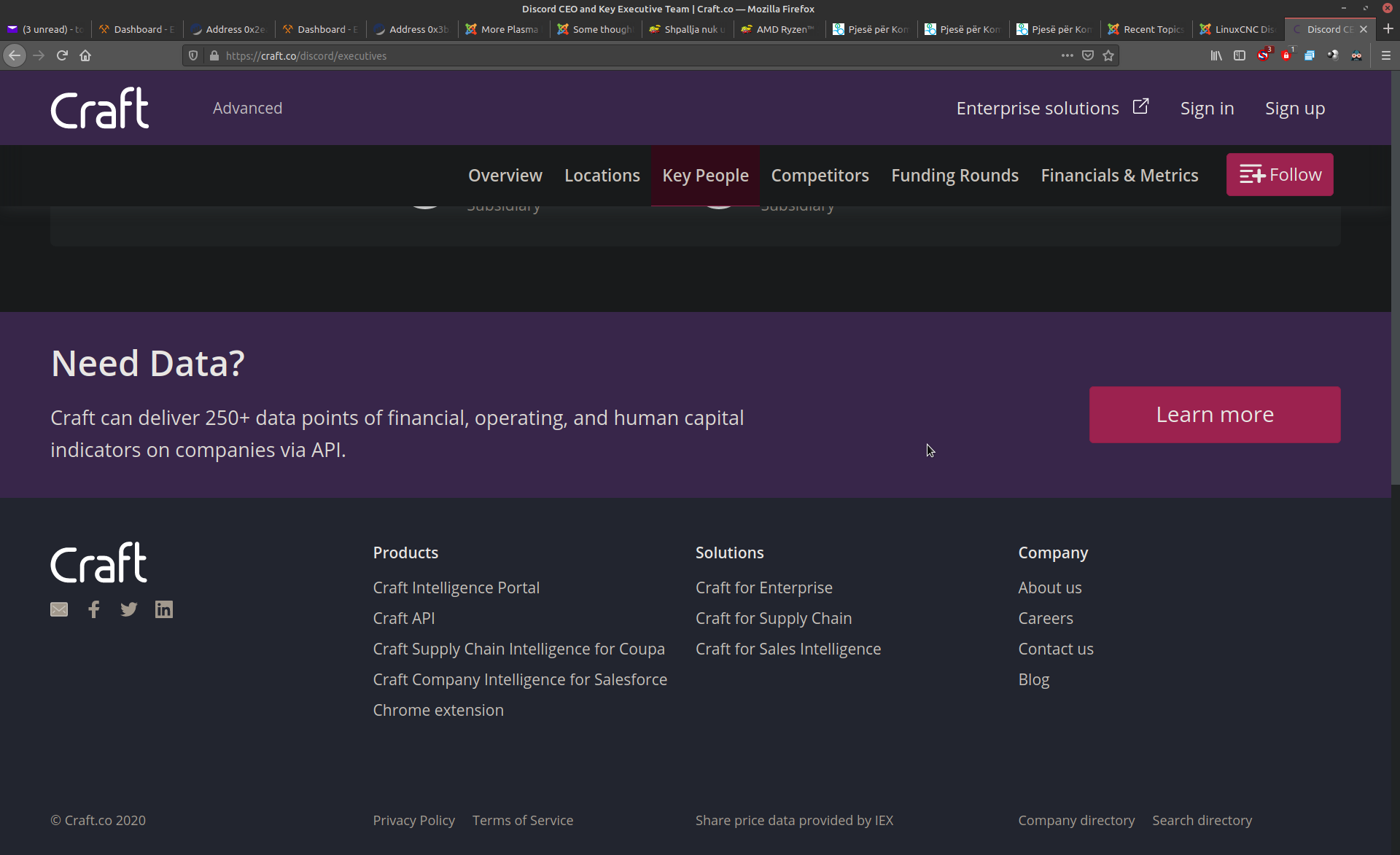Open the Terms of Service link
The height and width of the screenshot is (855, 1400).
coord(523,820)
